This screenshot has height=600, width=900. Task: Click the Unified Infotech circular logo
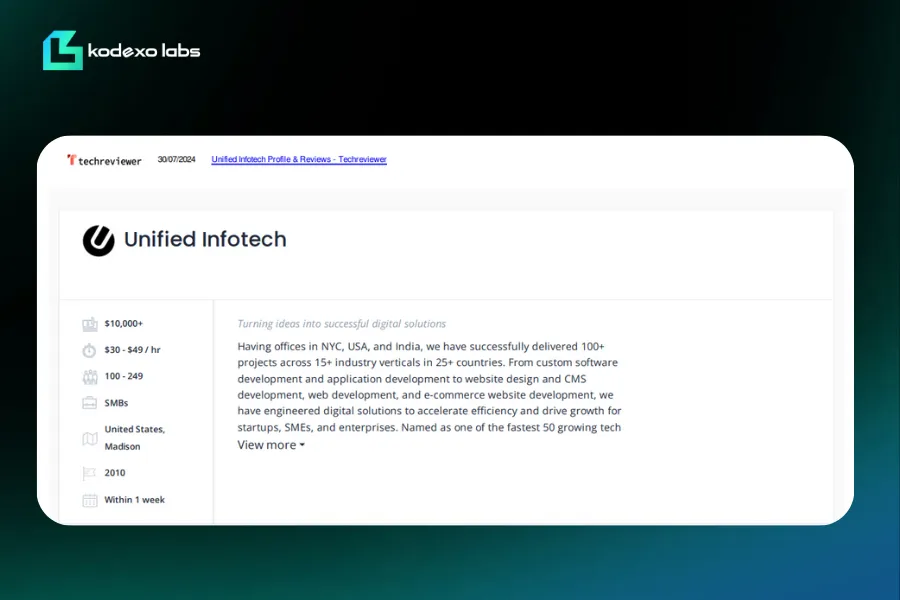pos(99,240)
